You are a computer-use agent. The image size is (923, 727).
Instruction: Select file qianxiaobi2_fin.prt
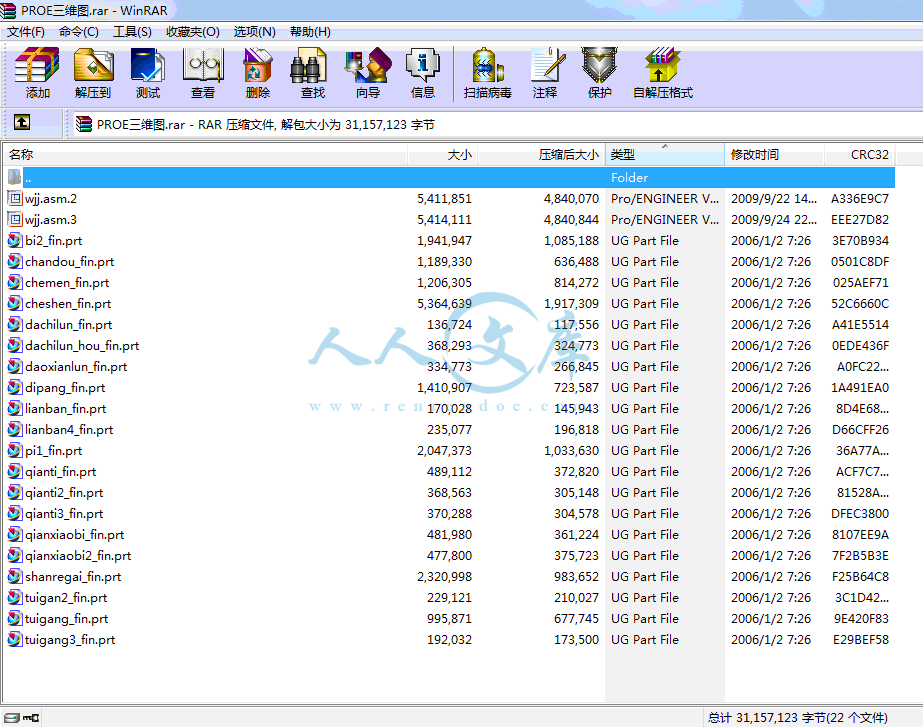tap(78, 555)
